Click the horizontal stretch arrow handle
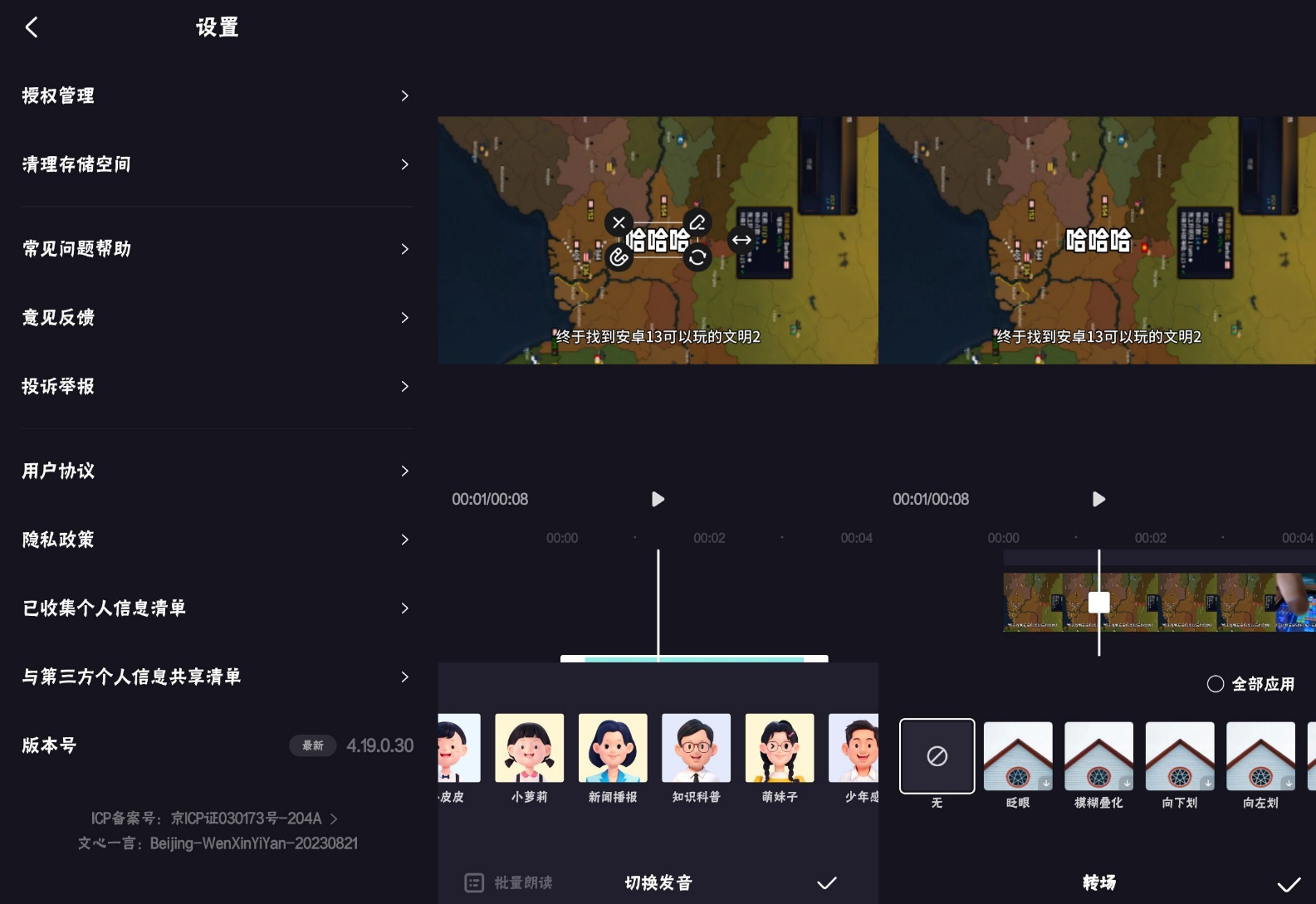The width and height of the screenshot is (1316, 904). tap(741, 240)
